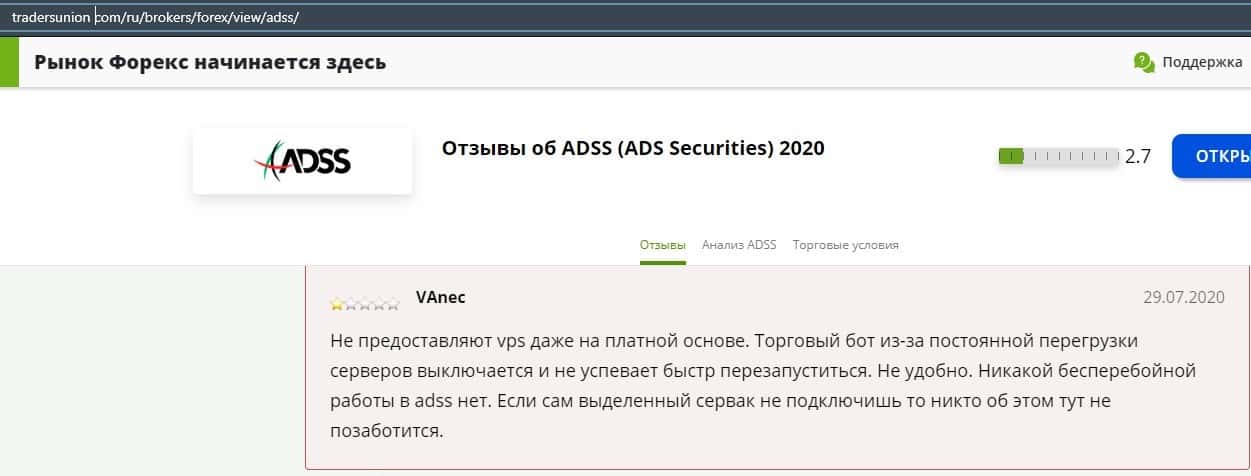Click the green segment of rating bar

pos(1011,157)
